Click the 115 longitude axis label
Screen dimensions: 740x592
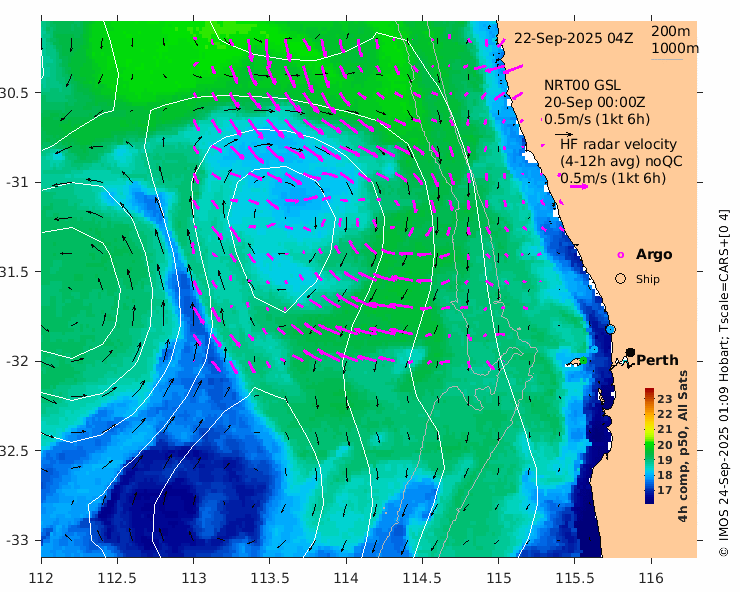click(498, 578)
